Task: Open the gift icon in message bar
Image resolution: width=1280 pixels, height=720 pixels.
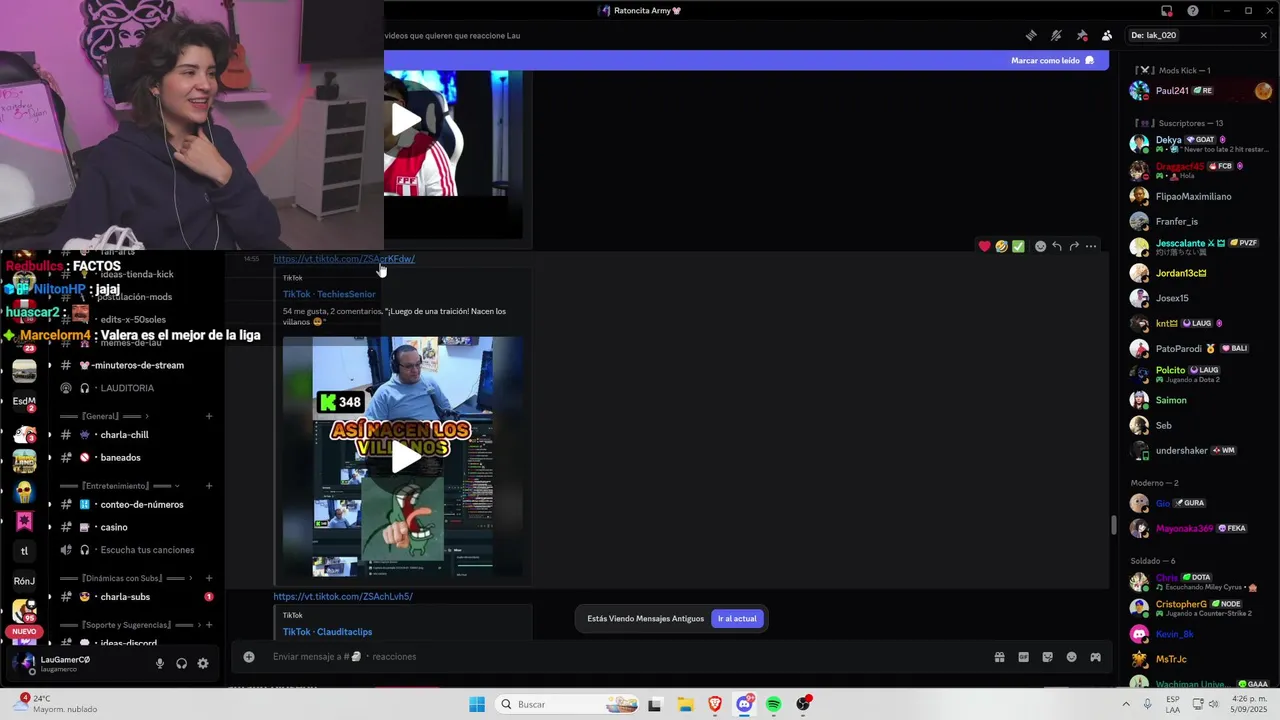Action: pos(999,657)
